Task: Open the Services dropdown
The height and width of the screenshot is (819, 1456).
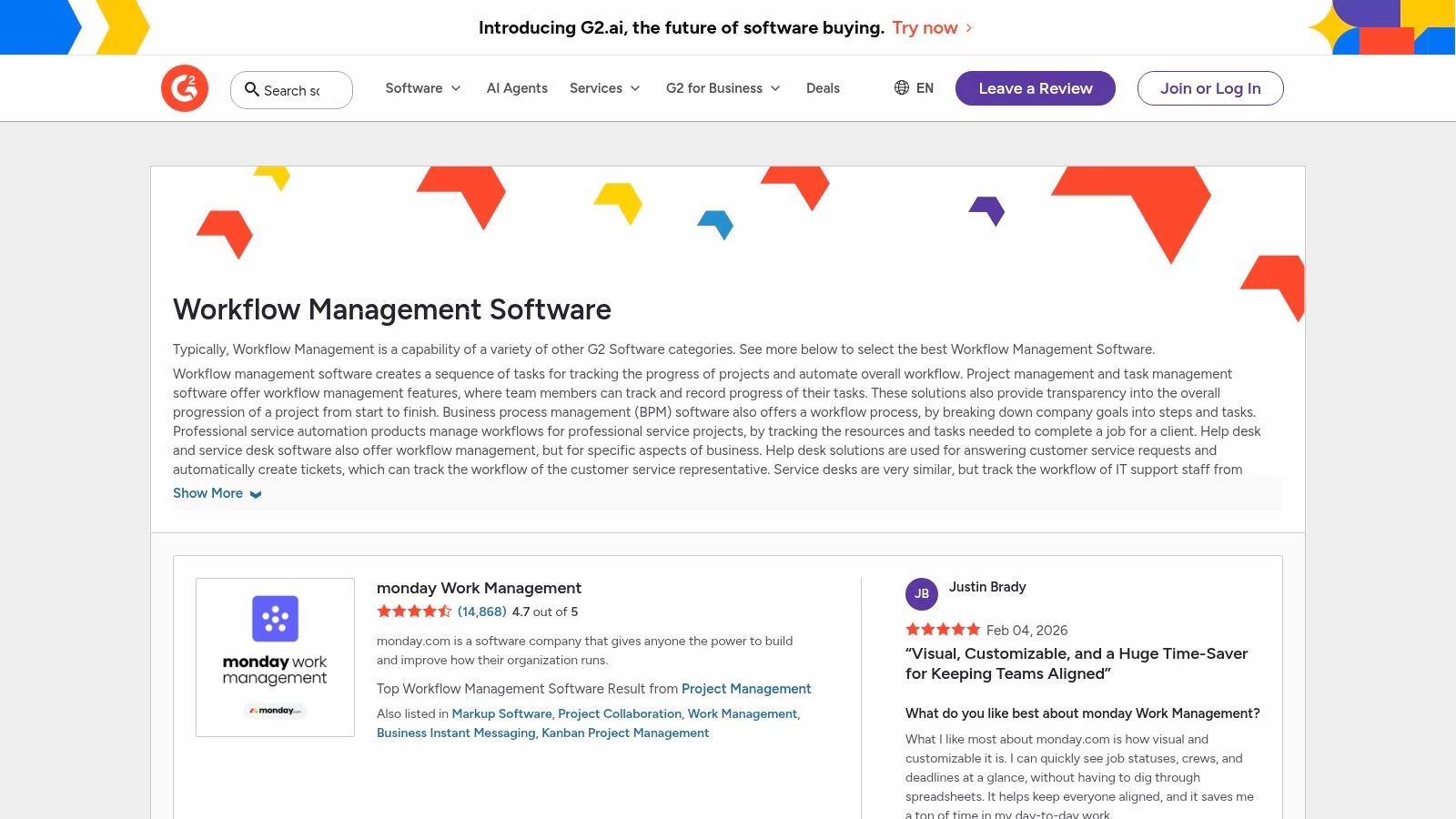Action: [x=604, y=88]
